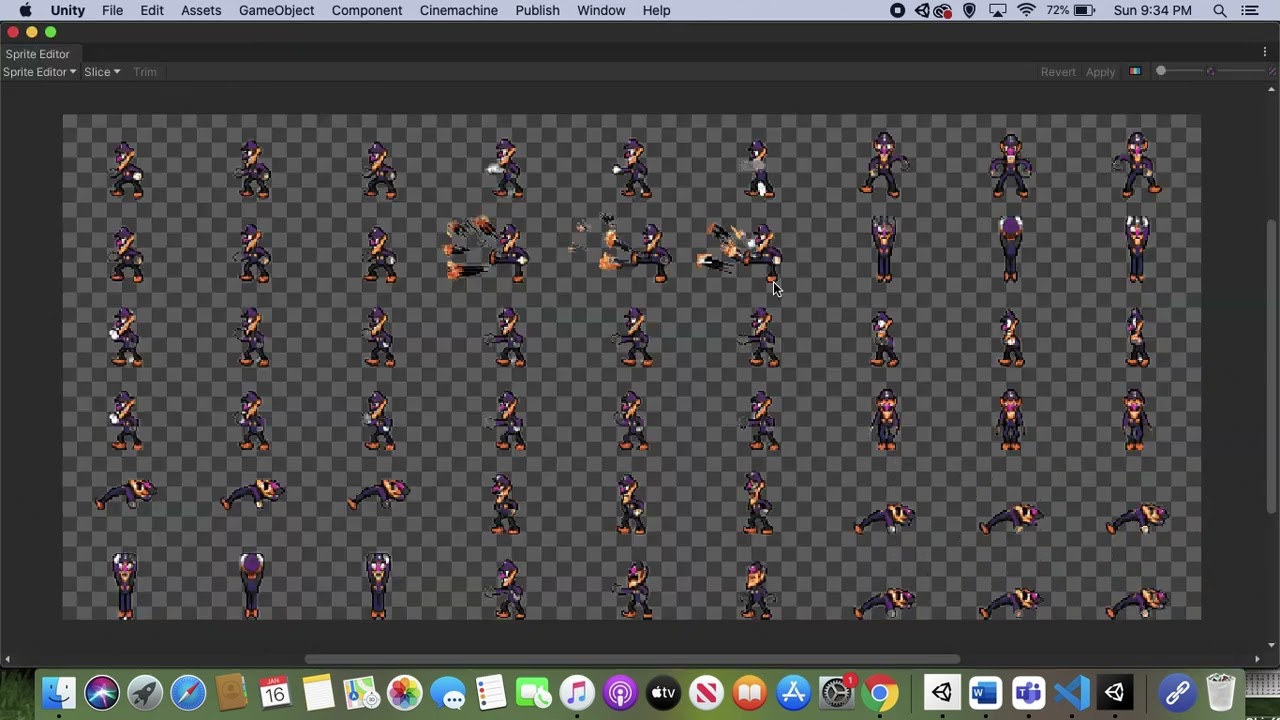Open the GameObject menu

(276, 10)
